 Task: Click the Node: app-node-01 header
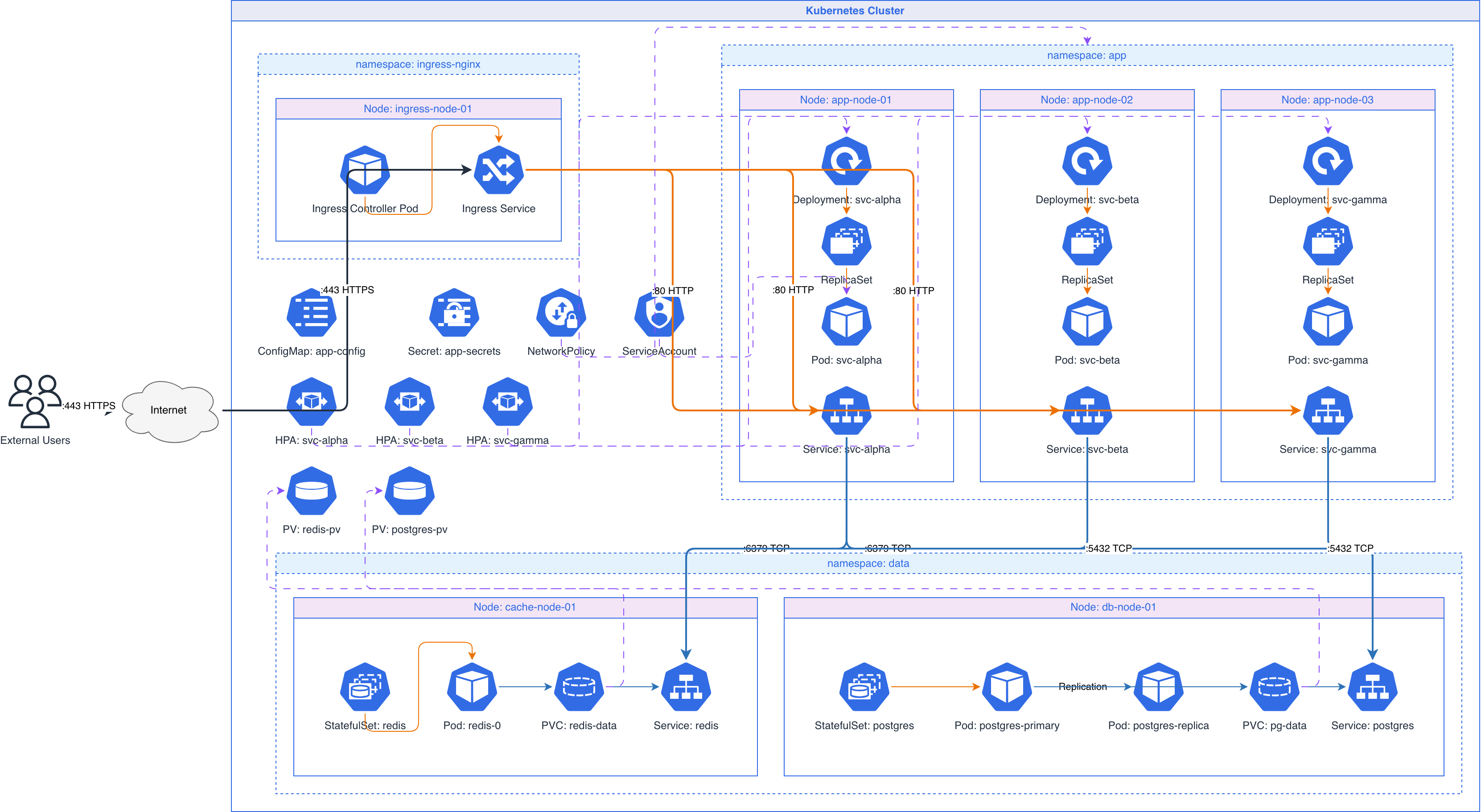tap(846, 99)
